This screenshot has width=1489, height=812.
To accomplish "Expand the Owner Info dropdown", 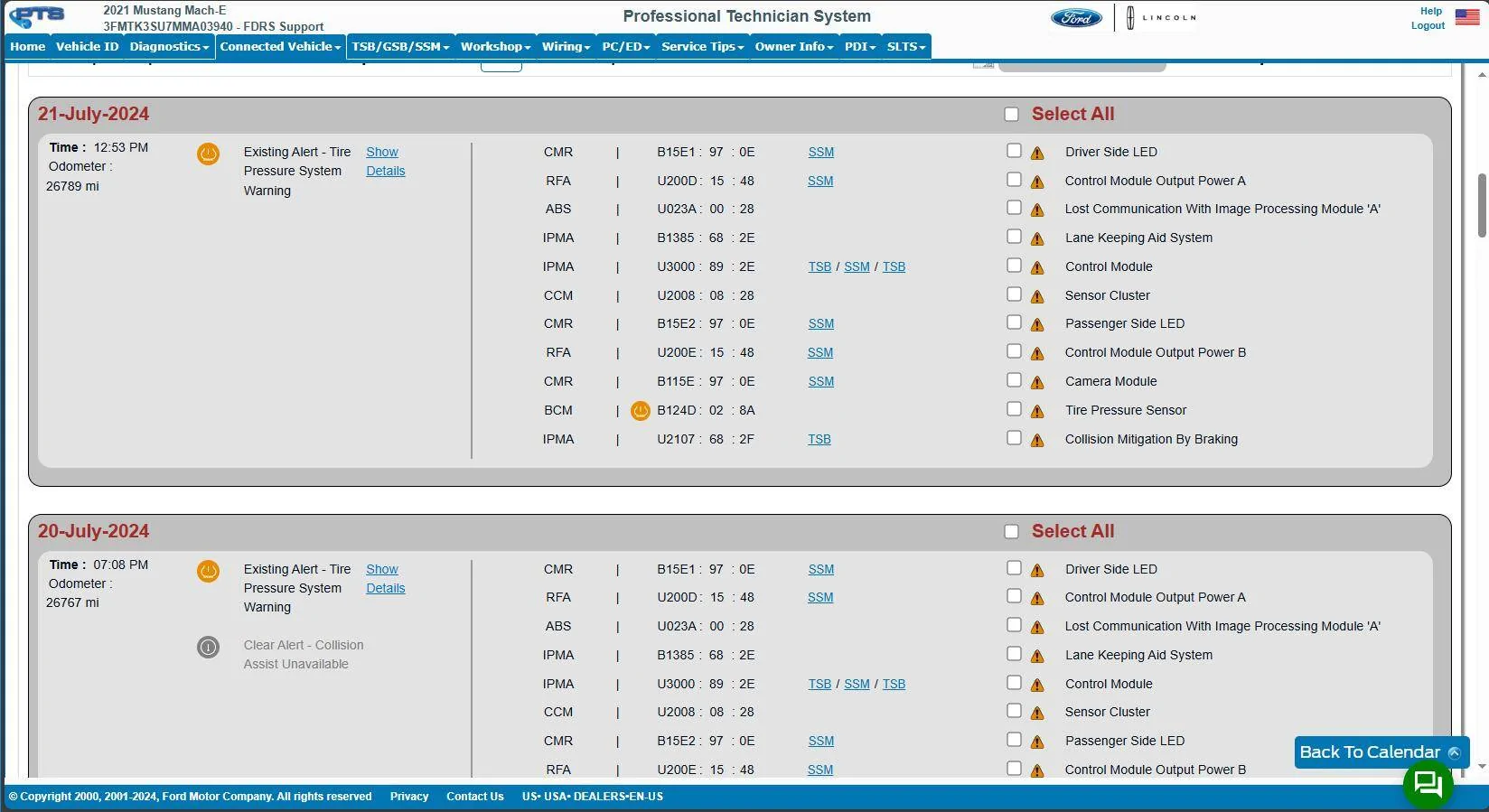I will 794,47.
